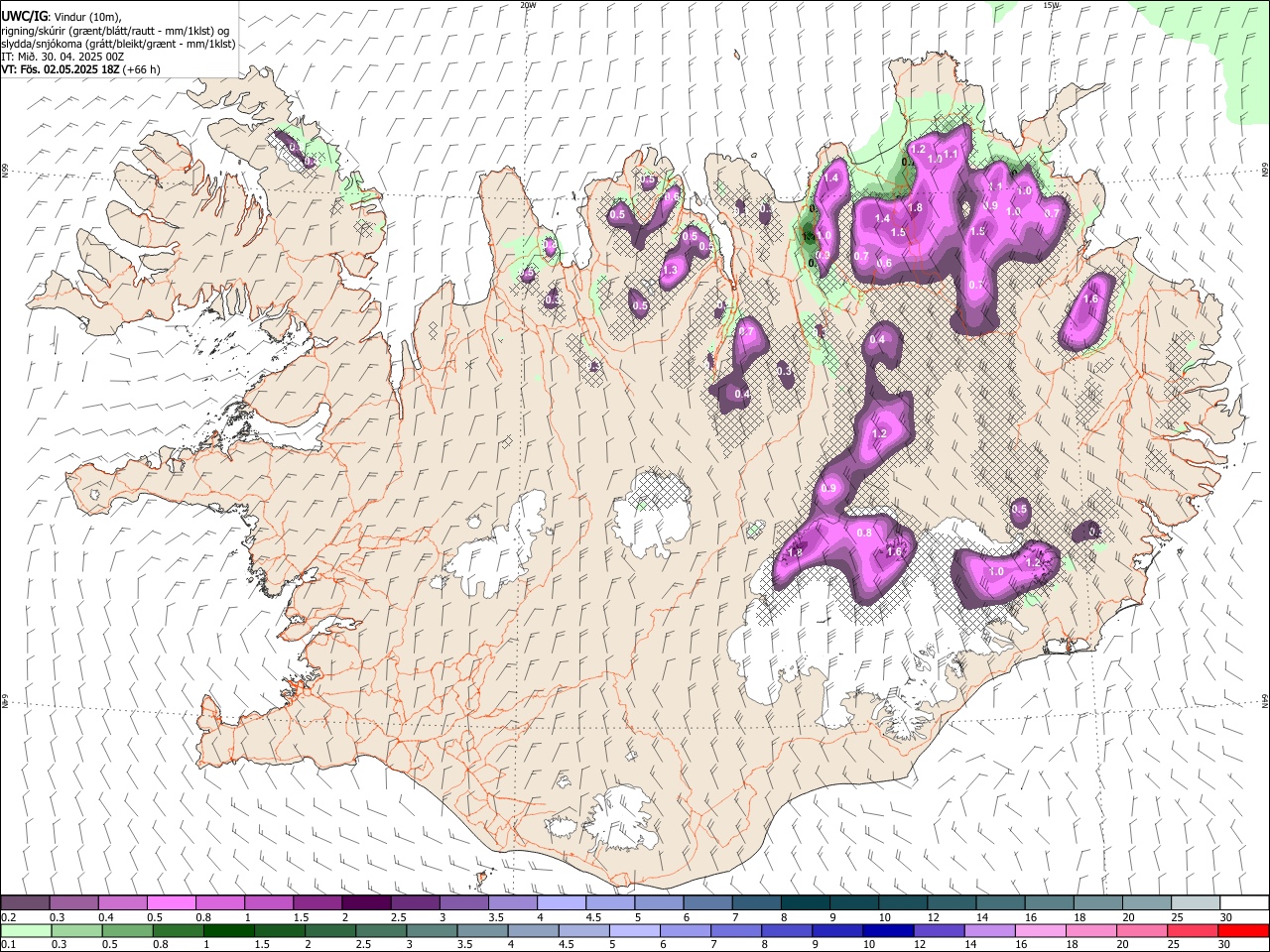Viewport: 1270px width, 952px height.
Task: Click the 64N latitude label on right edge
Action: (x=1265, y=700)
